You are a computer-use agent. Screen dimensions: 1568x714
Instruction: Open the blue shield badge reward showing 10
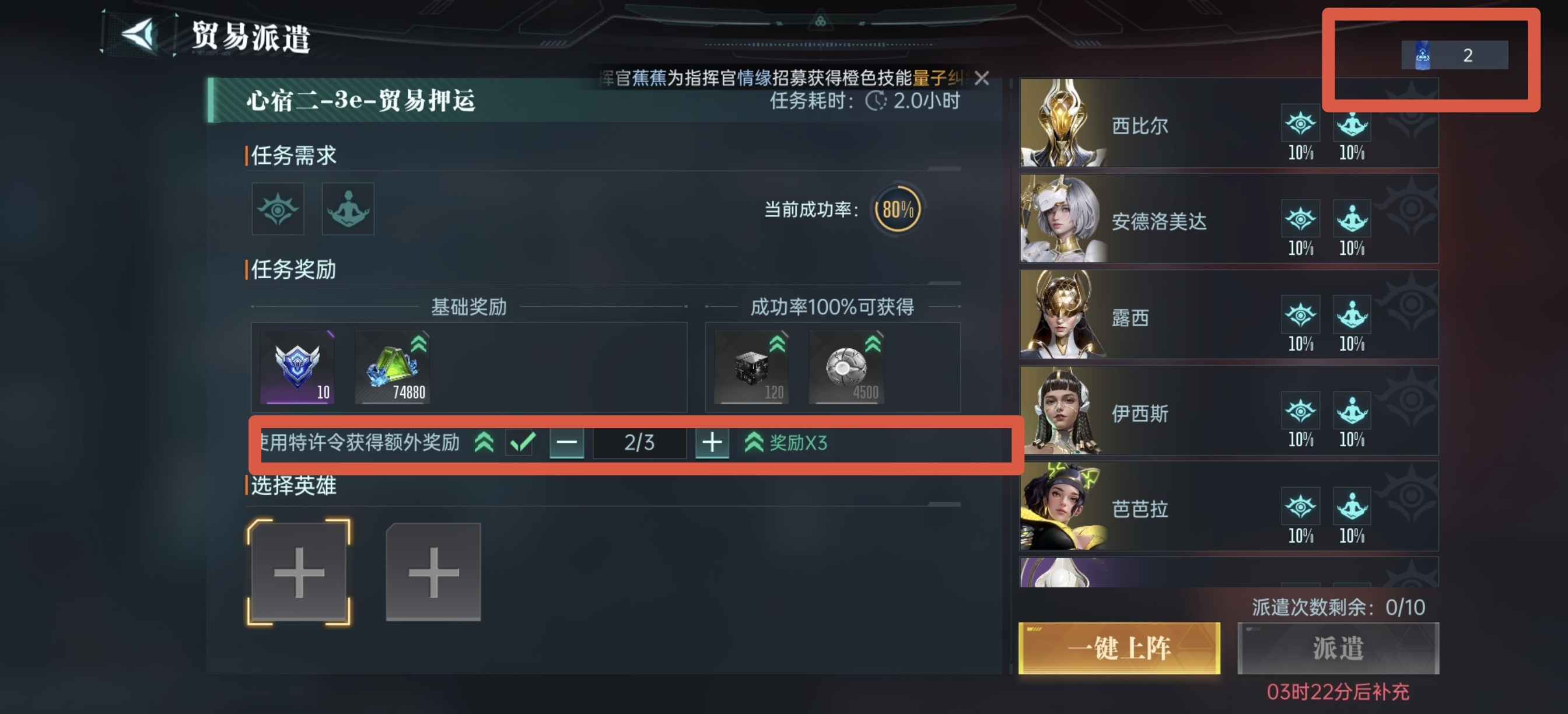click(x=297, y=367)
